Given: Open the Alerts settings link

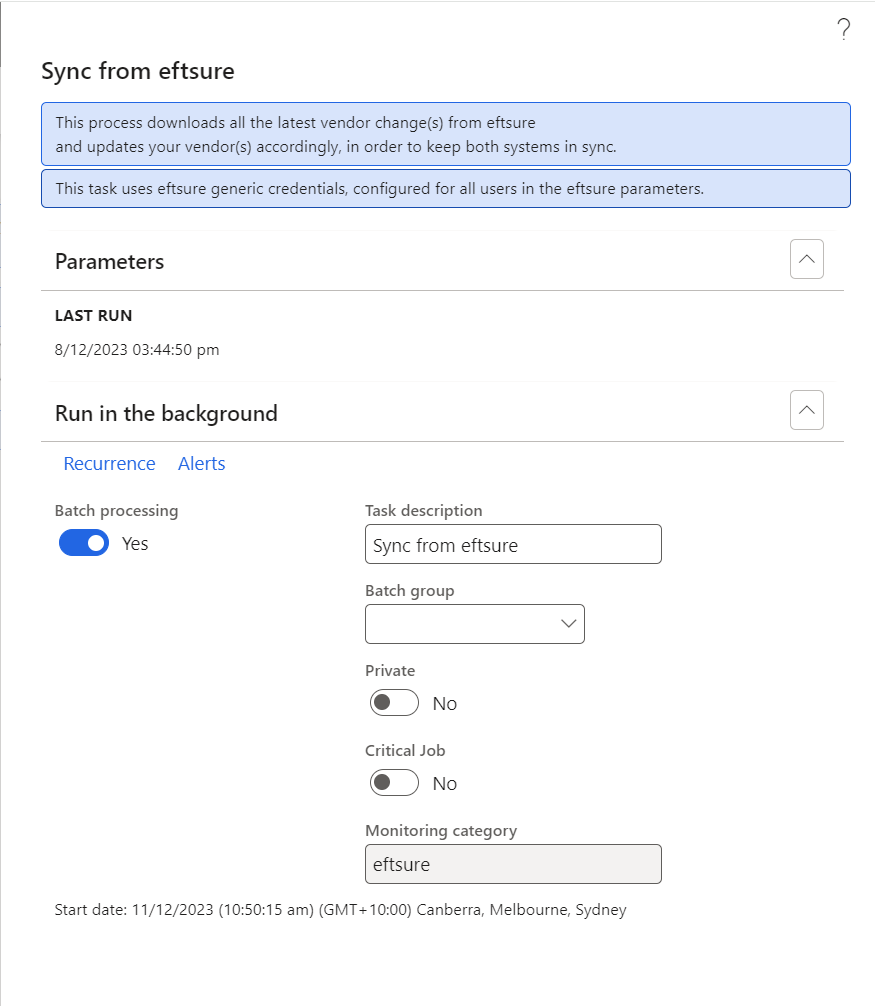Looking at the screenshot, I should pos(201,463).
